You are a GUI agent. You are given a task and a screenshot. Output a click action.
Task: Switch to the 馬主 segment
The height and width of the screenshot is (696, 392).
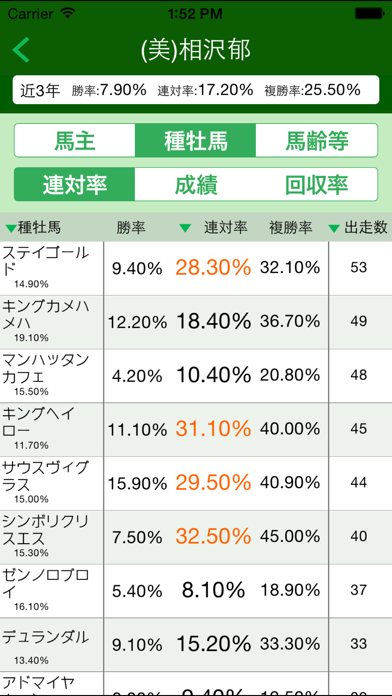(x=75, y=140)
